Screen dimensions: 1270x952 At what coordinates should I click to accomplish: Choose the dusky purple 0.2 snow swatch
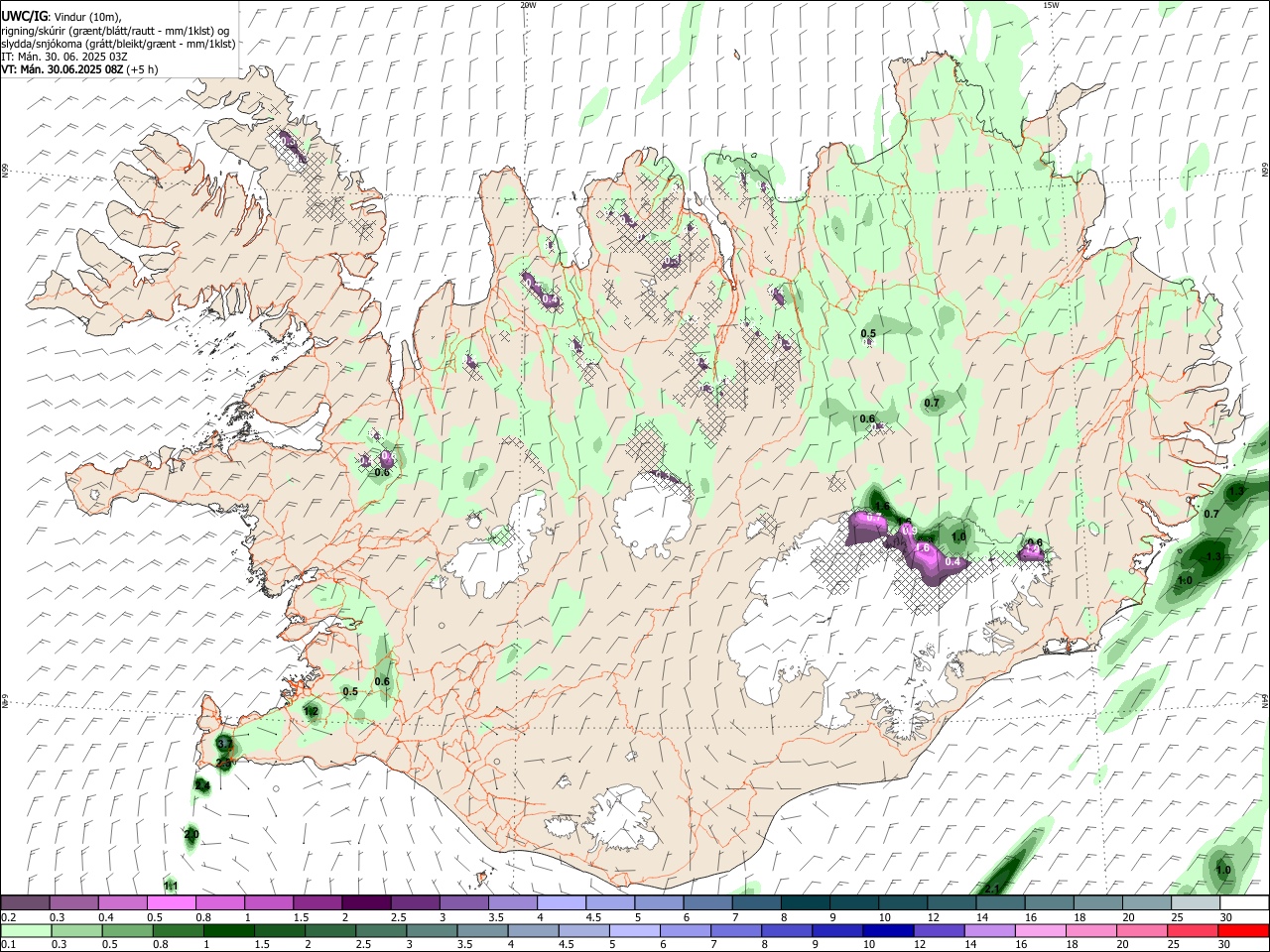coord(25,902)
